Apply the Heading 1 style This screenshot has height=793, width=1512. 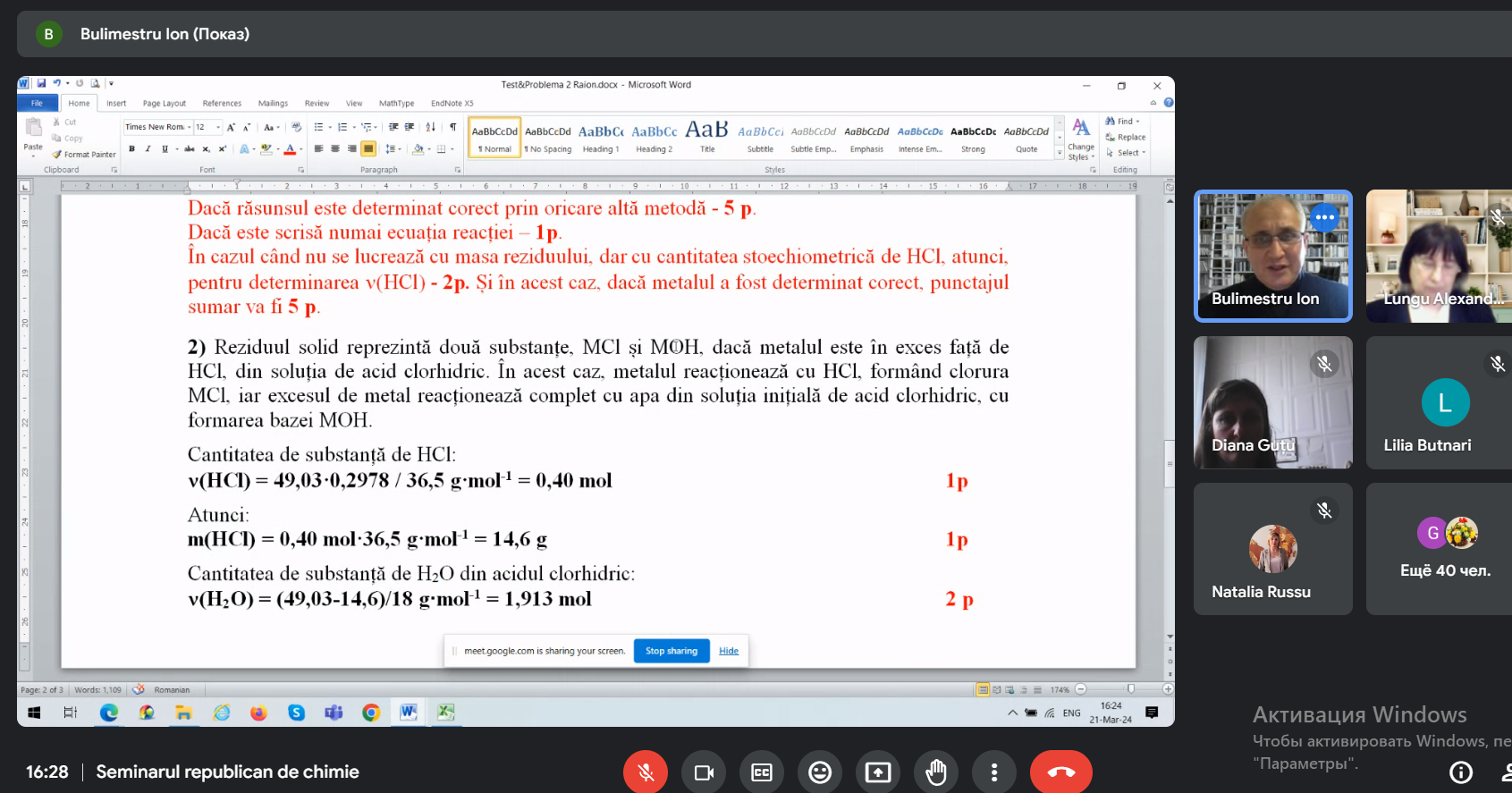[x=601, y=138]
